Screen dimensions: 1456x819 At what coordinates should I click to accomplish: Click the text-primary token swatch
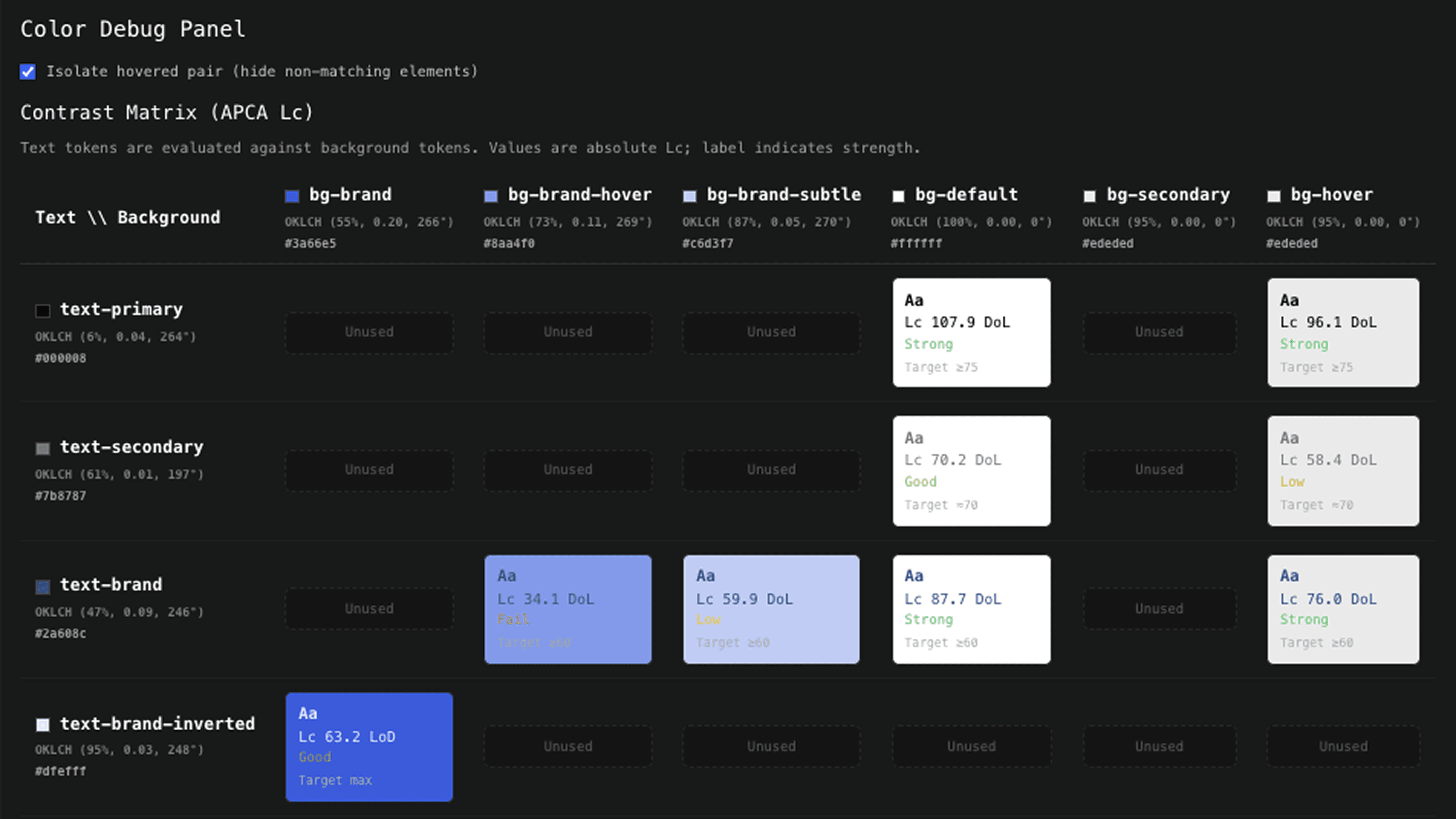click(43, 310)
